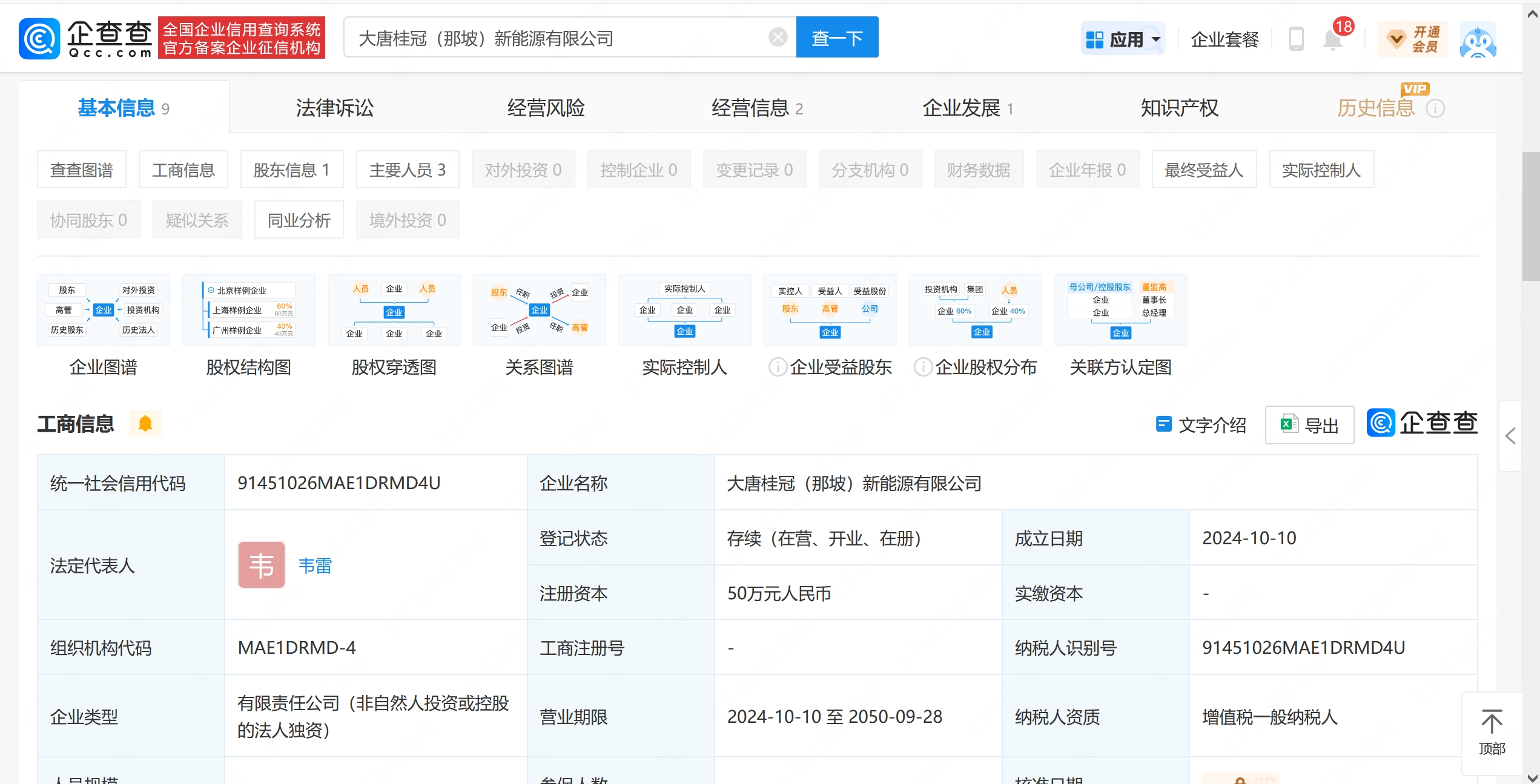Screen dimensions: 1540x784
Task: Open the mobile app phone icon
Action: click(x=1296, y=39)
